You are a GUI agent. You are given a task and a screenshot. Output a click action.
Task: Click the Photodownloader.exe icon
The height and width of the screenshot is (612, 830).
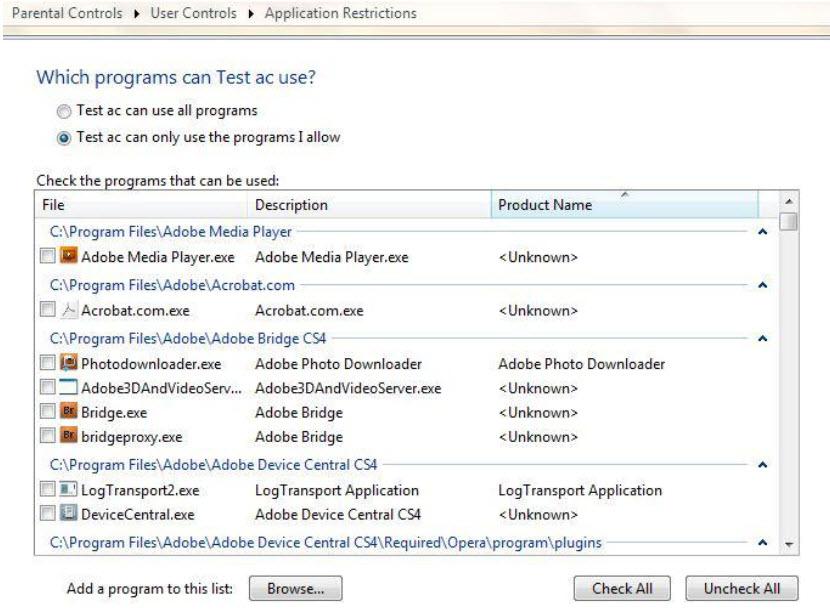coord(68,363)
